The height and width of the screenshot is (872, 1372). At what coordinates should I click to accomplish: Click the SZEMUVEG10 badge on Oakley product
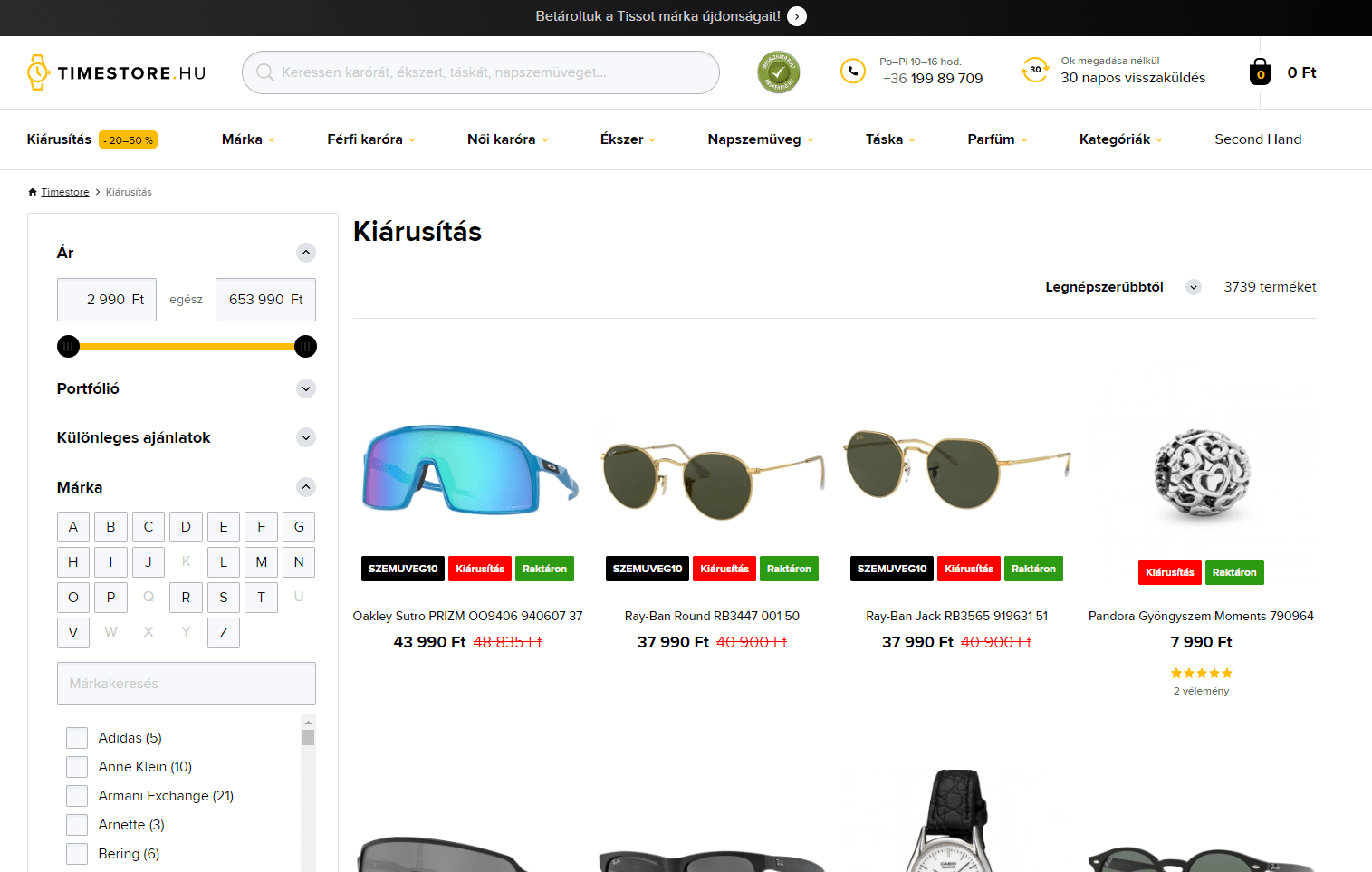click(403, 569)
